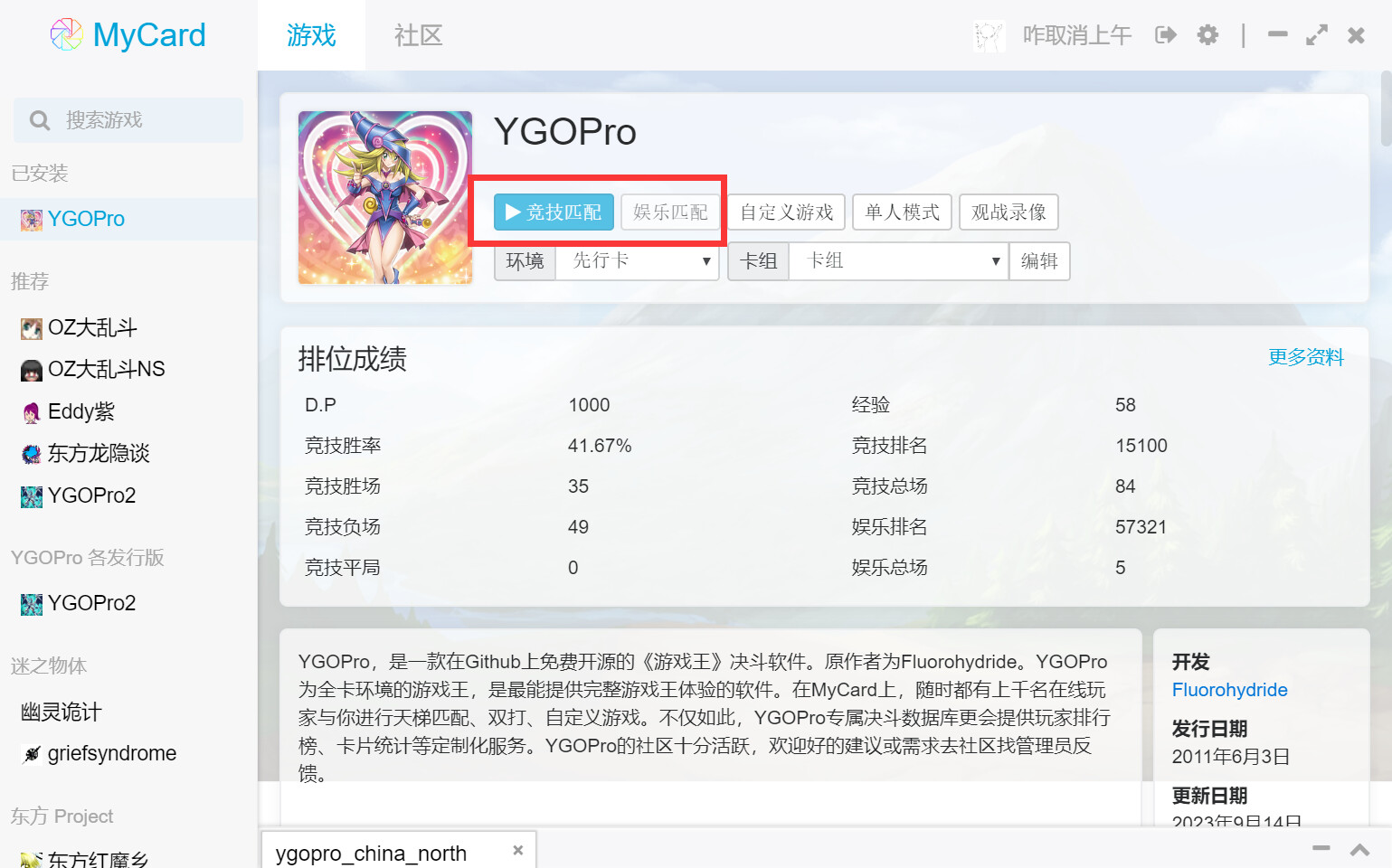Open the settings gear icon

(x=1207, y=35)
